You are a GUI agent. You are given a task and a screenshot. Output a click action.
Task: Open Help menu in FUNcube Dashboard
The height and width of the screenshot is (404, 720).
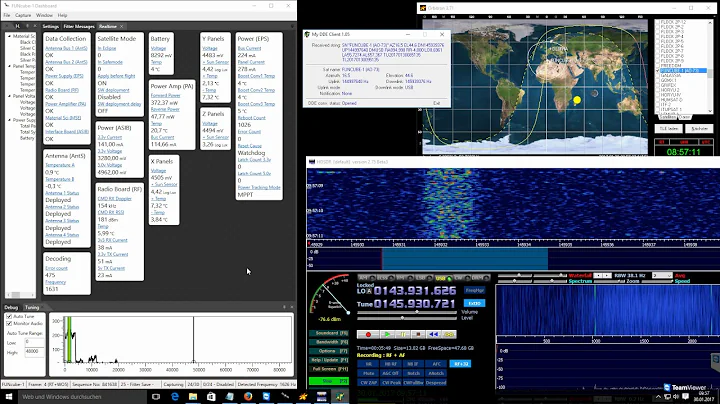point(62,15)
